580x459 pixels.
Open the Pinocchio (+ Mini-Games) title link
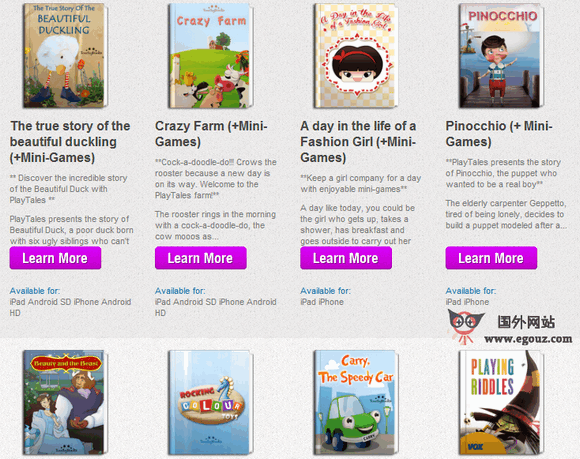click(499, 134)
